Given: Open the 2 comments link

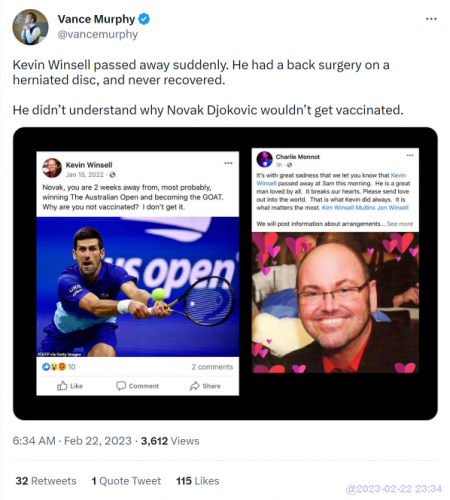Looking at the screenshot, I should click(x=212, y=367).
